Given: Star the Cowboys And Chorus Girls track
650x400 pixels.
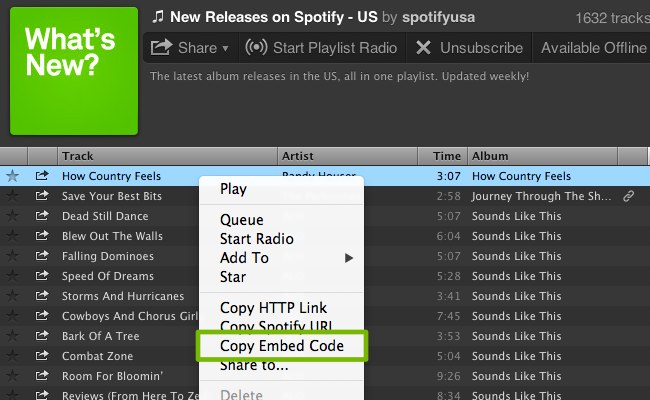Looking at the screenshot, I should click(12, 316).
